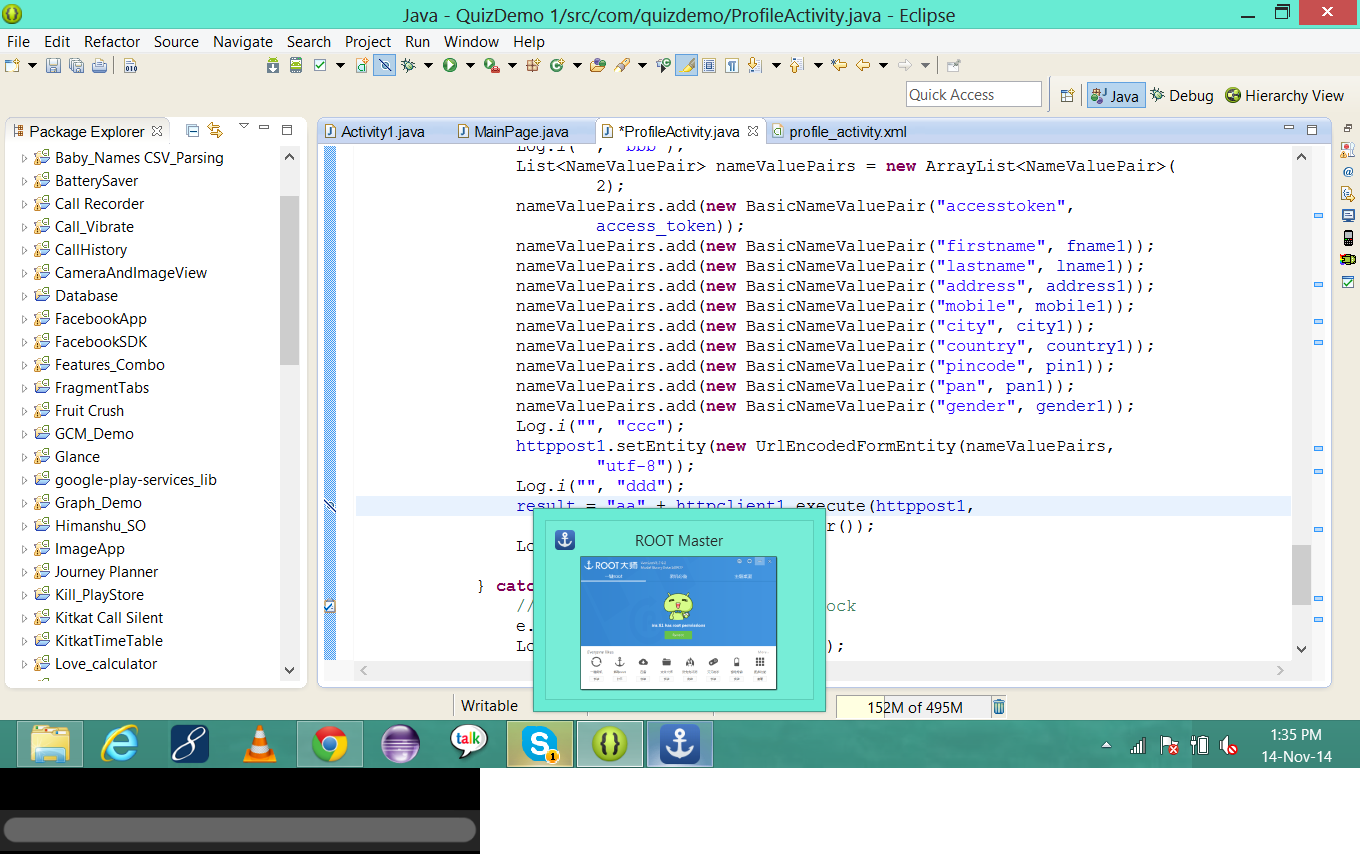Click the Package Explorer scrollbar thumb
This screenshot has width=1360, height=854.
tap(289, 281)
